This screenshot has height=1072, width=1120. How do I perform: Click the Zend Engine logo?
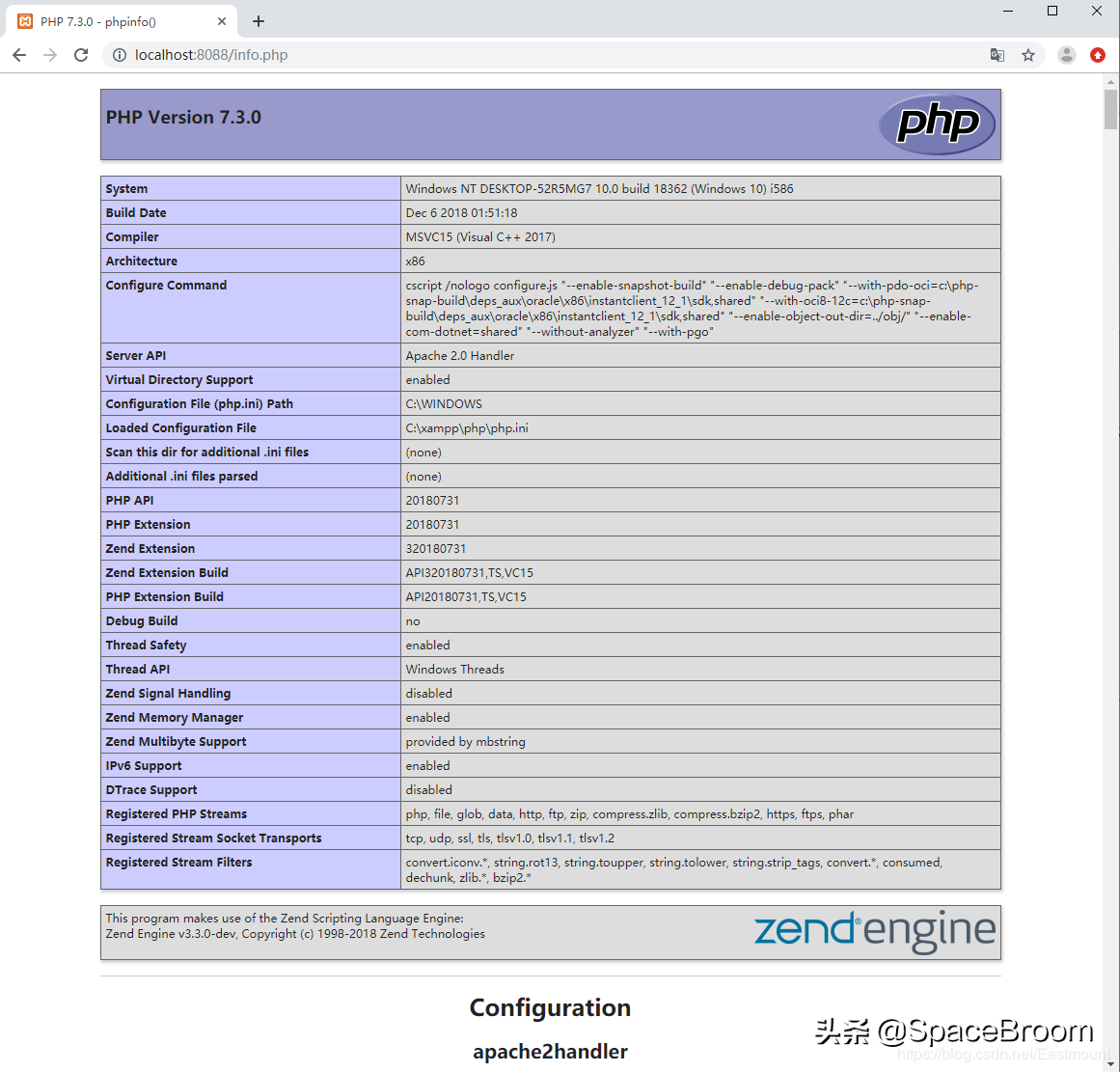click(874, 931)
